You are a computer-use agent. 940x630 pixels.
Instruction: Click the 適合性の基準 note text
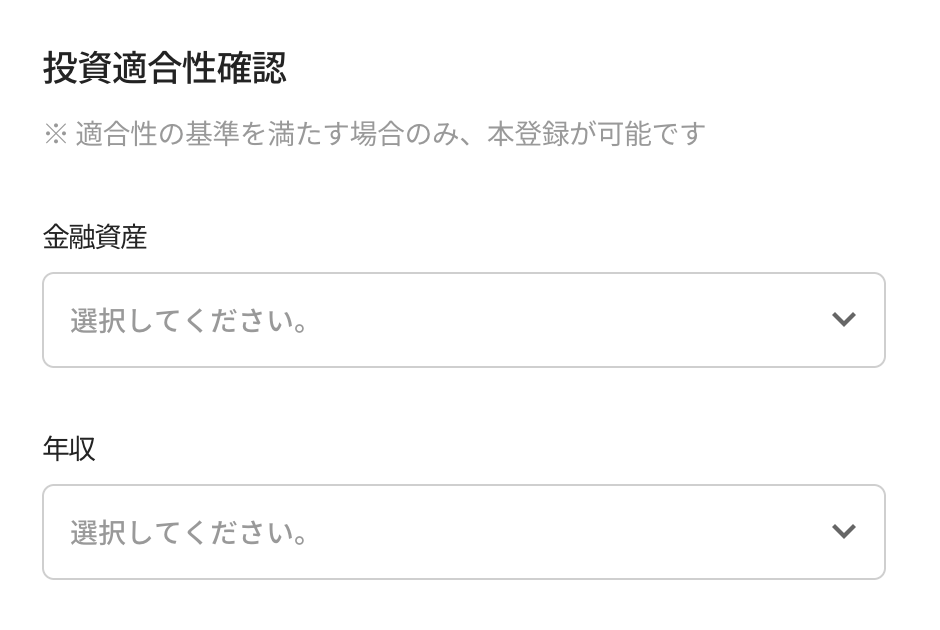[x=200, y=134]
